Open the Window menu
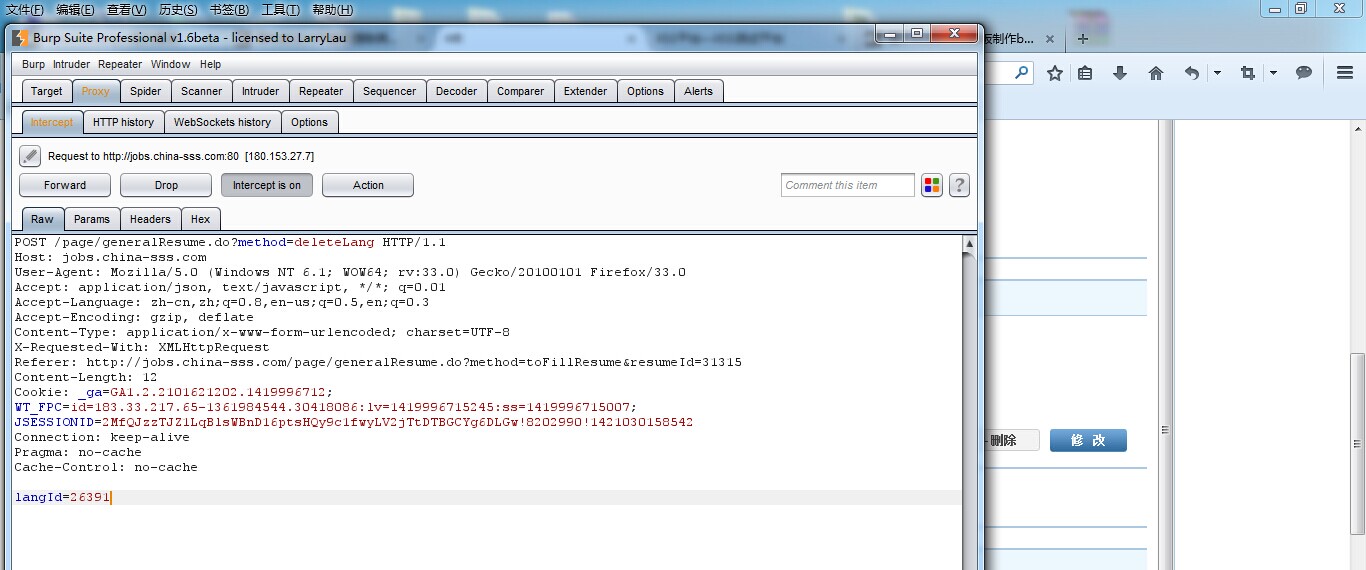Viewport: 1366px width, 570px height. (171, 64)
